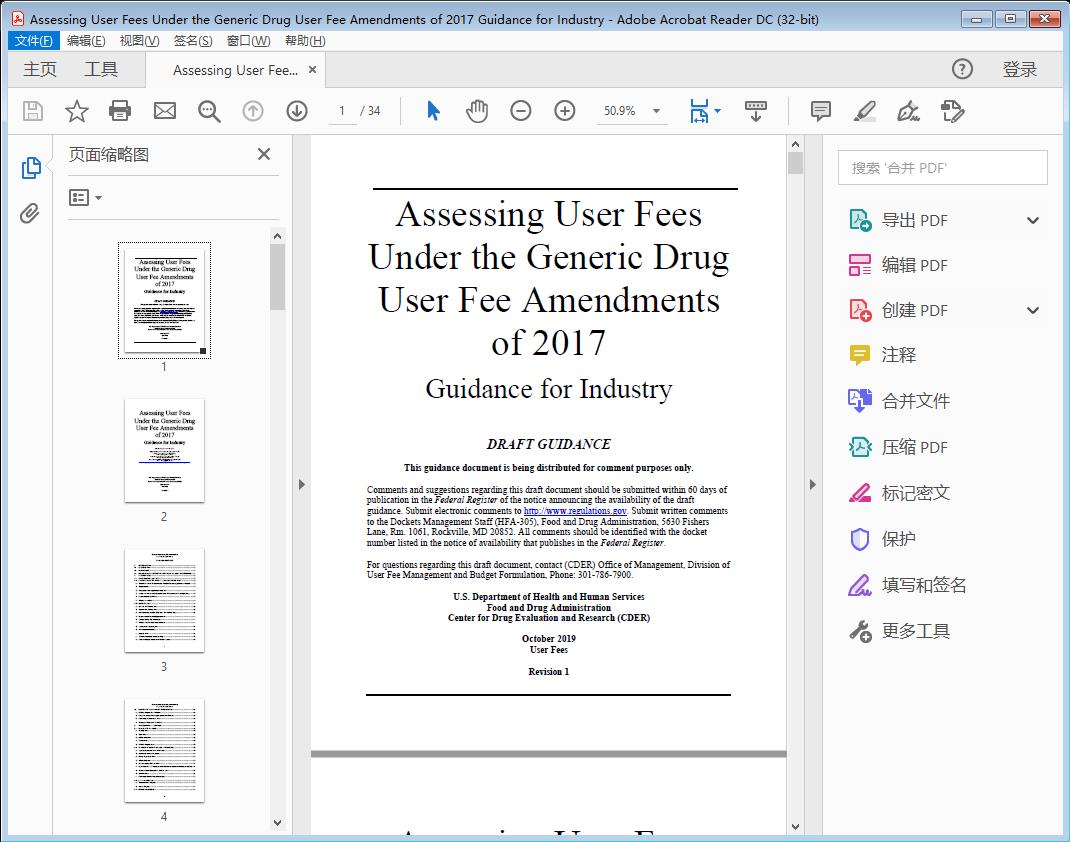Viewport: 1070px width, 842px height.
Task: Click the page thumbnails panel icon
Action: pyautogui.click(x=31, y=167)
